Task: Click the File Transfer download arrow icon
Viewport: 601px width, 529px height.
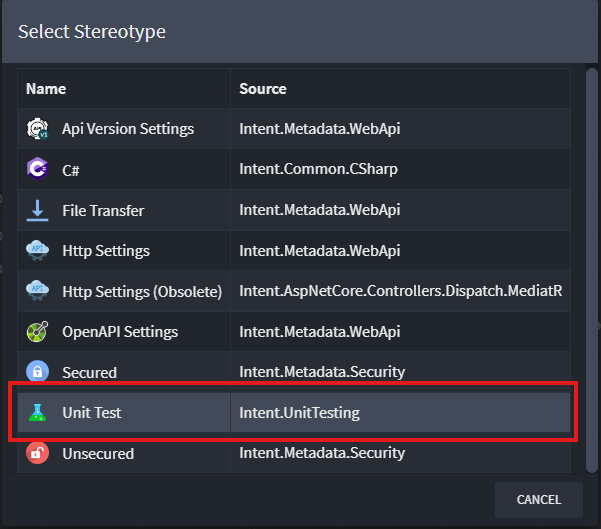Action: click(37, 210)
